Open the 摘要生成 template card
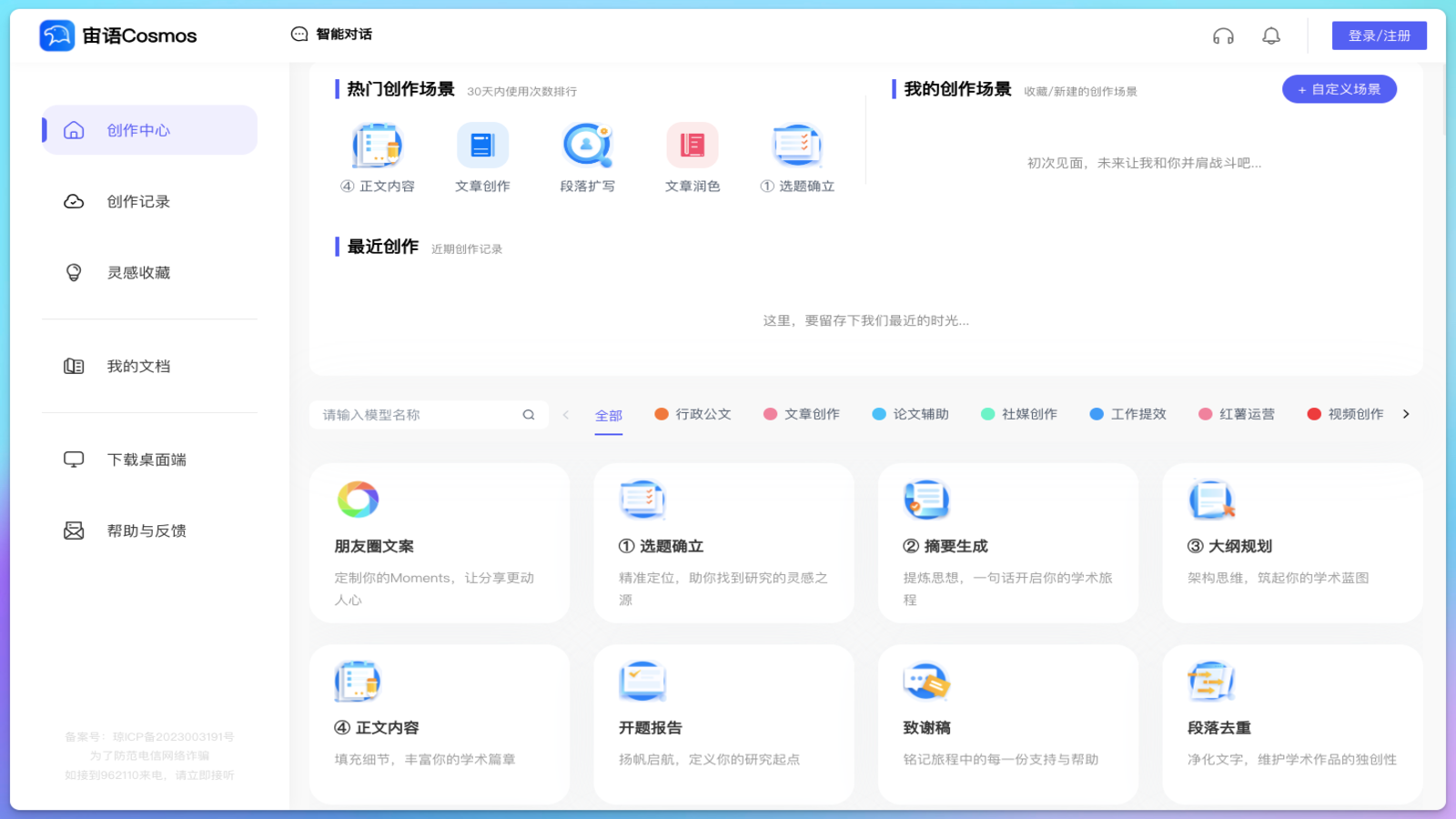Viewport: 1456px width, 819px height. coord(1007,543)
